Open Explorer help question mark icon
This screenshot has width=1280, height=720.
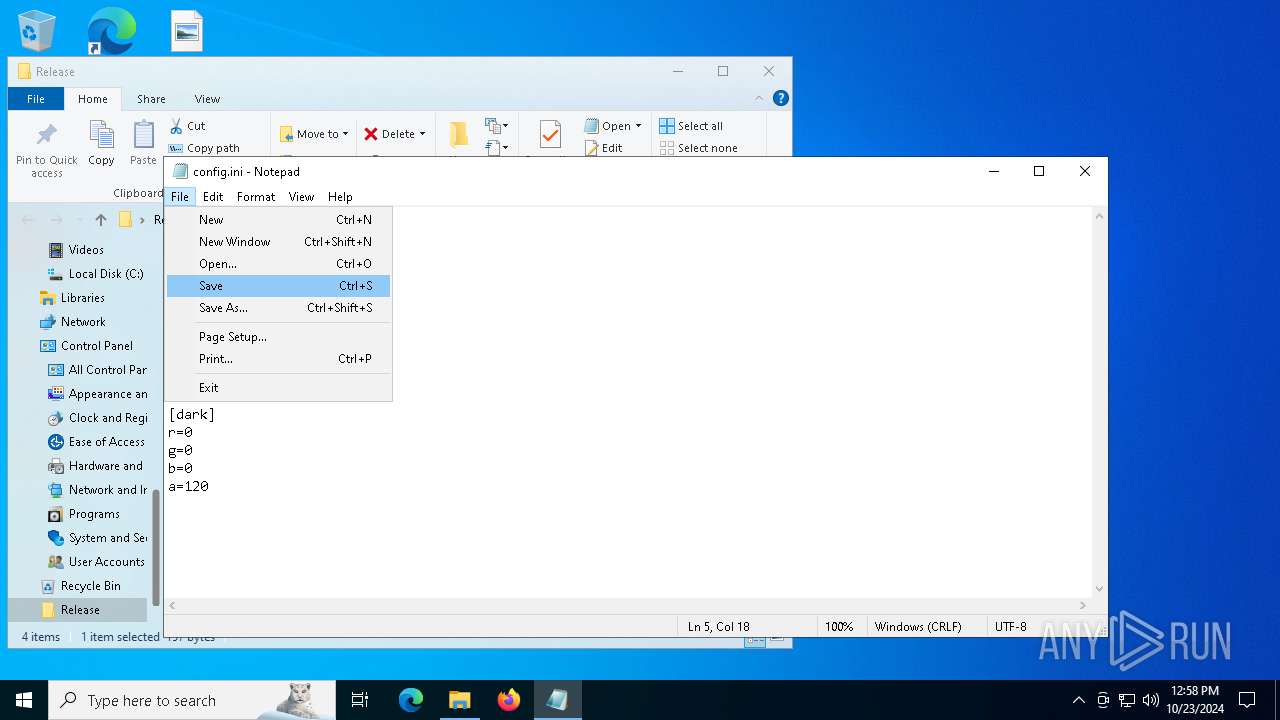tap(781, 98)
